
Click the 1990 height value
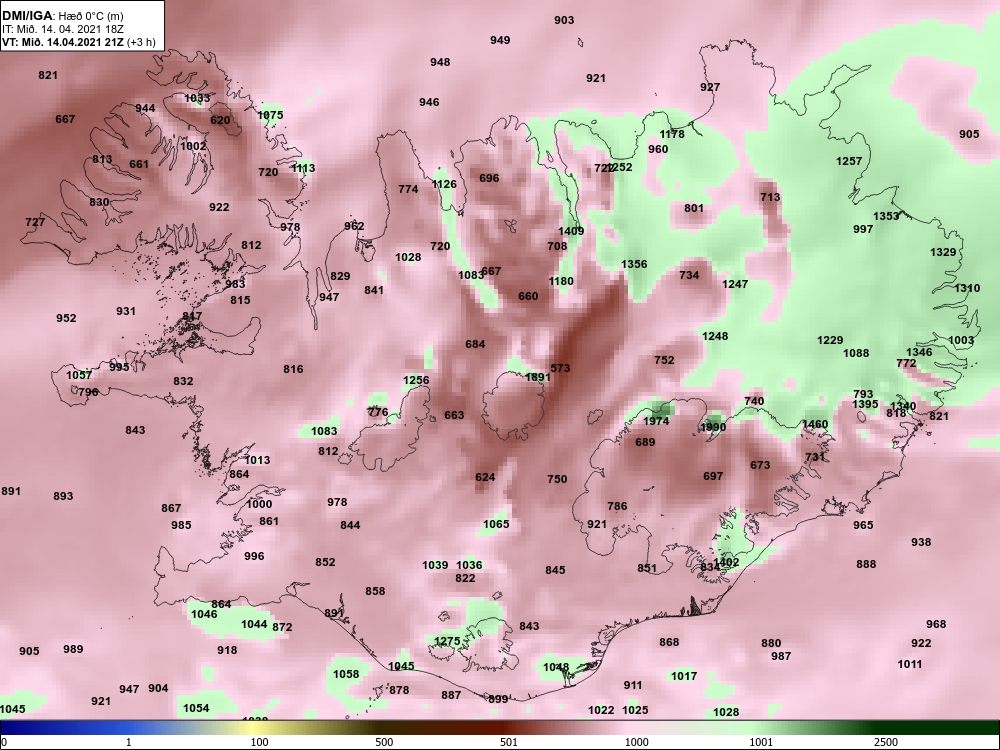click(713, 427)
